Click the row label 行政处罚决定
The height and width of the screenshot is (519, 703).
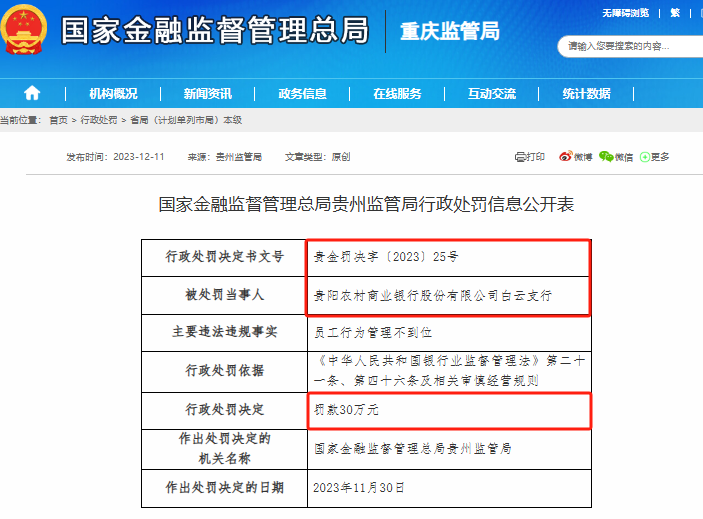coord(225,410)
